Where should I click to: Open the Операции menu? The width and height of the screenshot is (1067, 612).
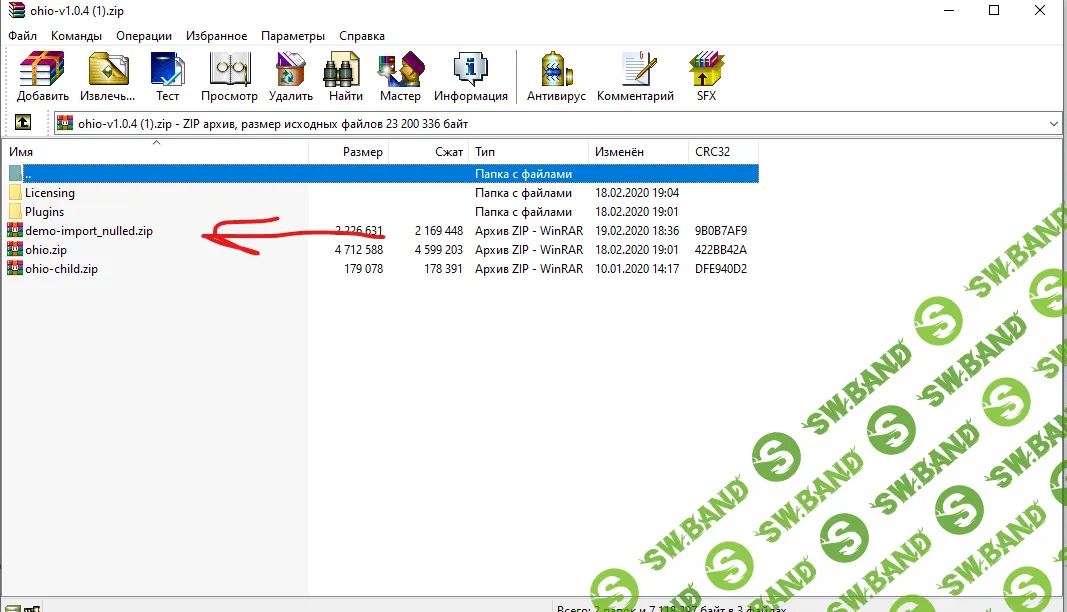click(143, 36)
